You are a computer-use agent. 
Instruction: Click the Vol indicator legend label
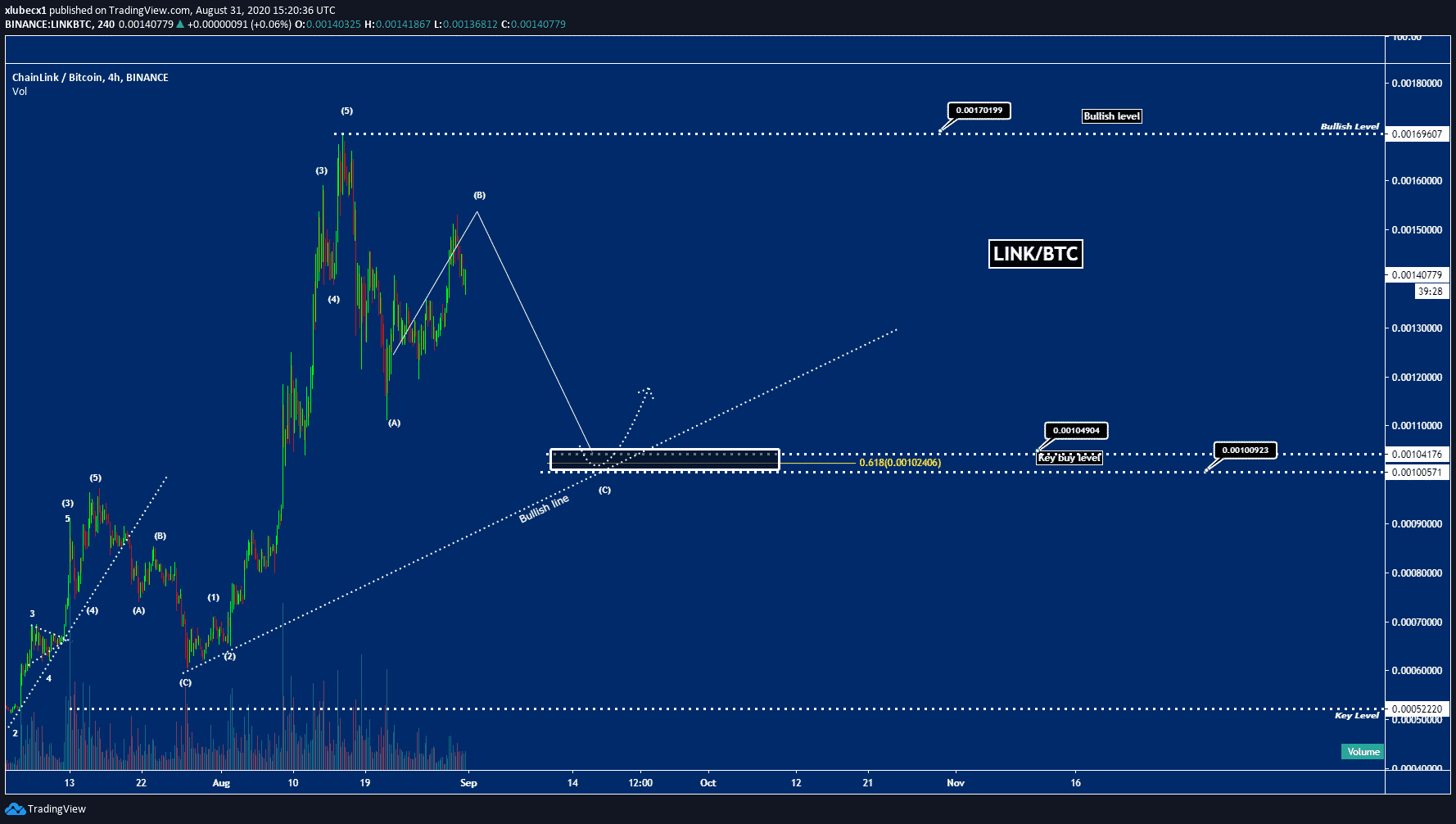(x=20, y=92)
